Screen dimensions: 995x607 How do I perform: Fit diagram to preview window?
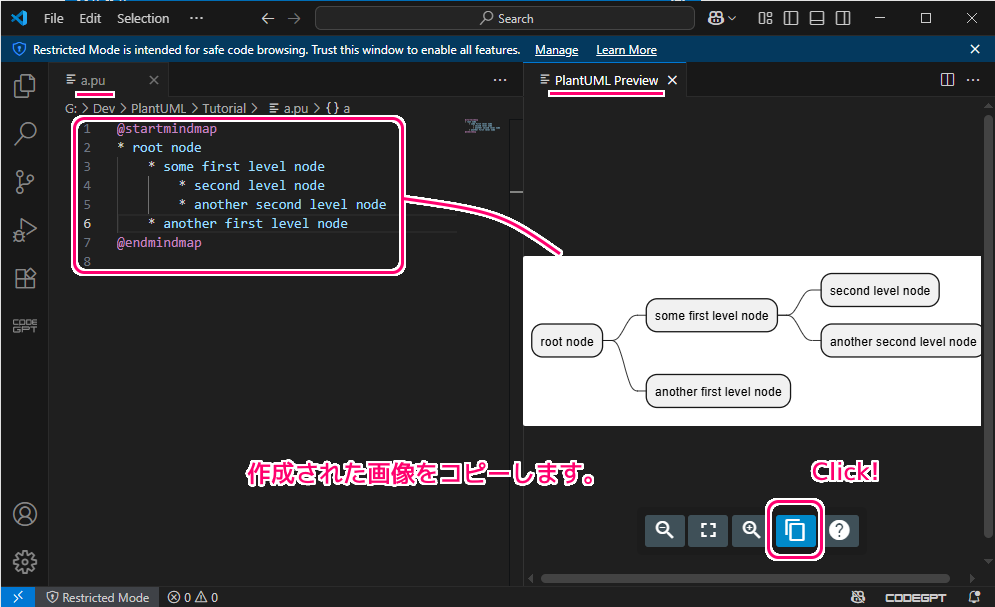(x=708, y=530)
